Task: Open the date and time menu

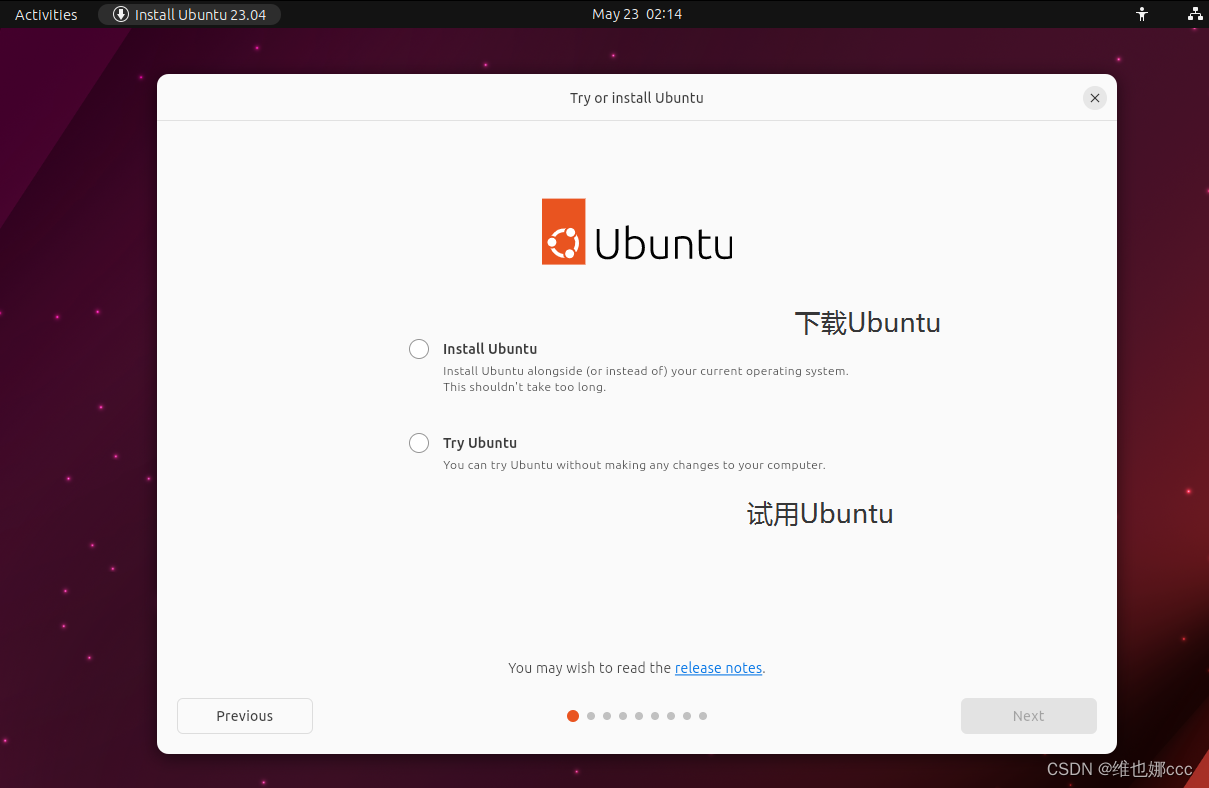Action: 637,14
